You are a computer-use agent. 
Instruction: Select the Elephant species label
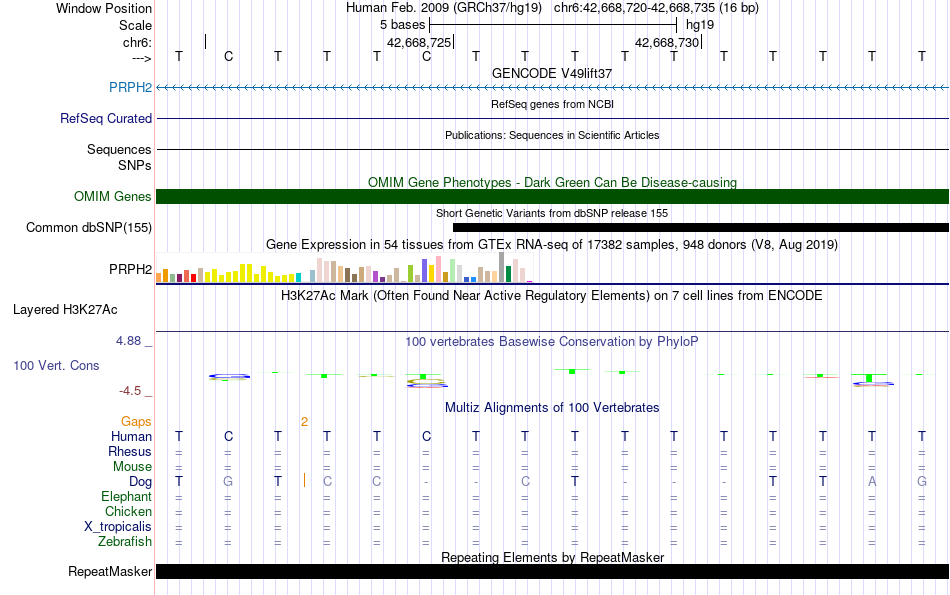tap(127, 497)
